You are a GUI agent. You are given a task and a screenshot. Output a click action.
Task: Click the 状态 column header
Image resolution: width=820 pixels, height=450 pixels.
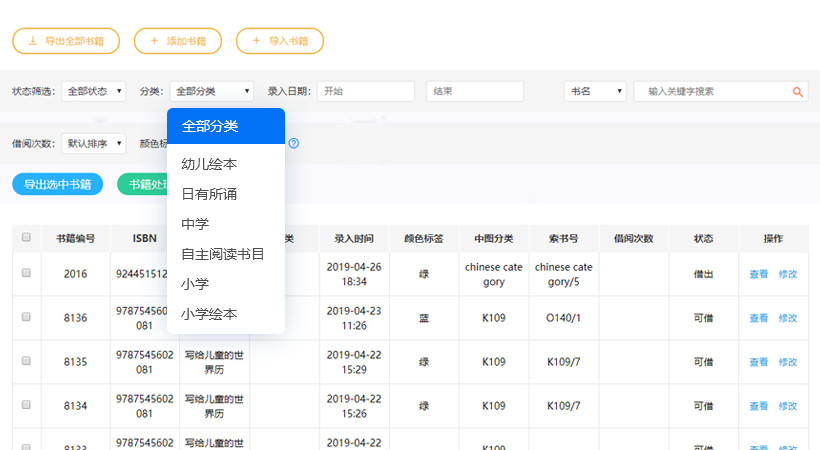(703, 239)
